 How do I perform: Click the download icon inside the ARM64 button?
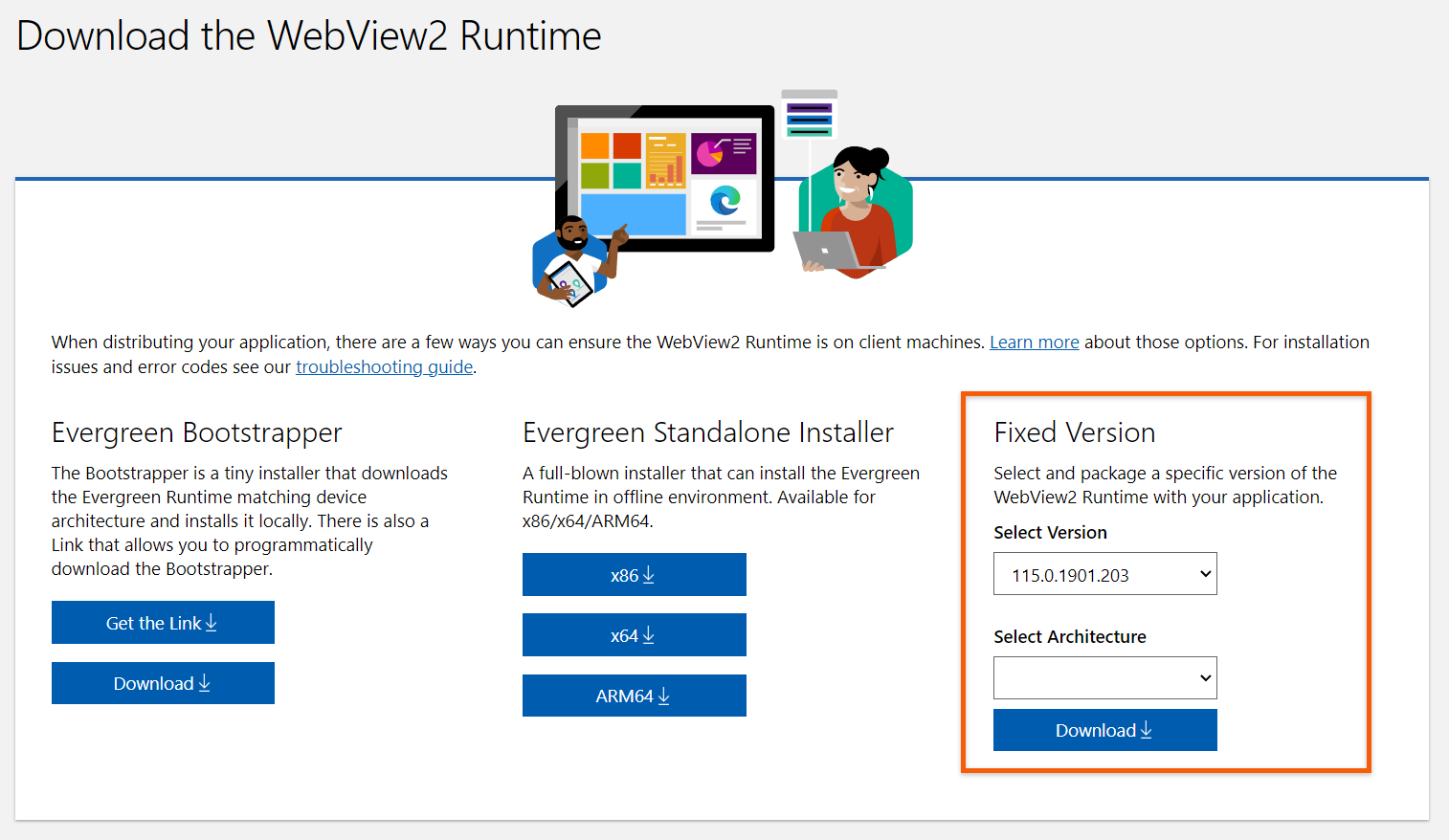point(664,696)
